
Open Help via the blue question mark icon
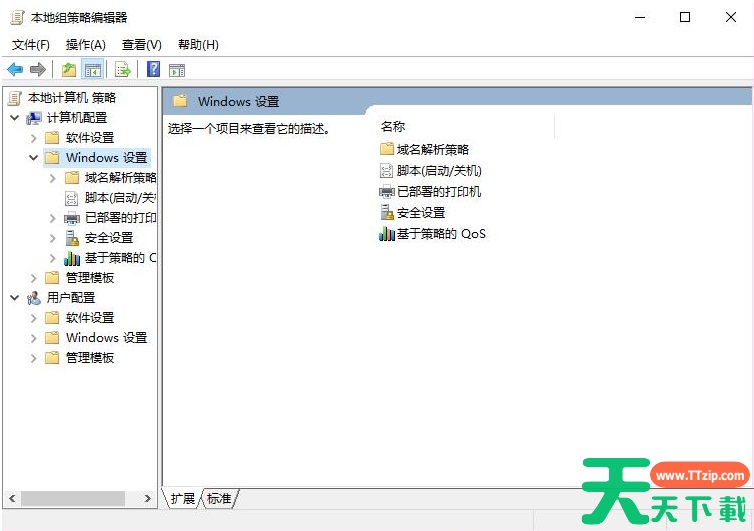(153, 69)
